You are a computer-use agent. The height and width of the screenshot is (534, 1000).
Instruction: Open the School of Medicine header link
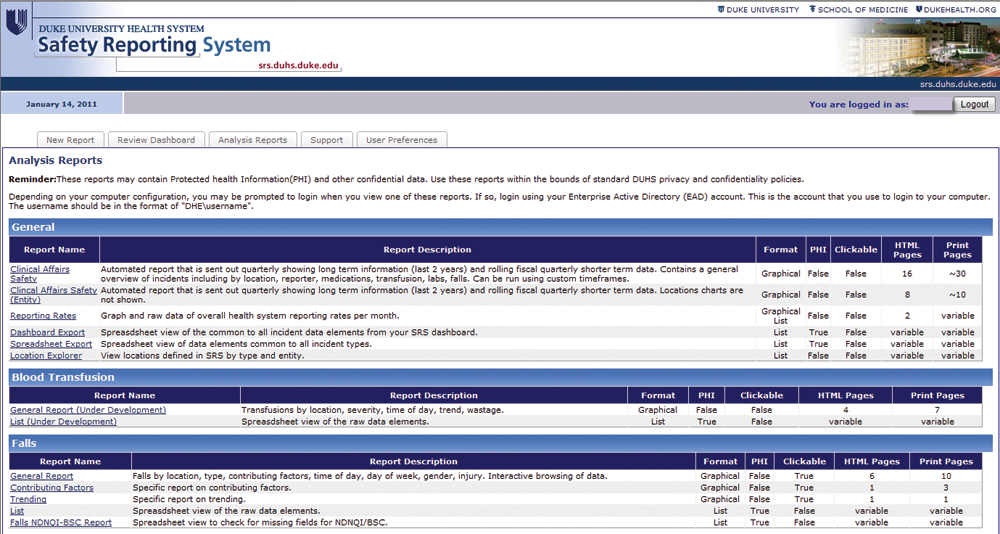[858, 10]
